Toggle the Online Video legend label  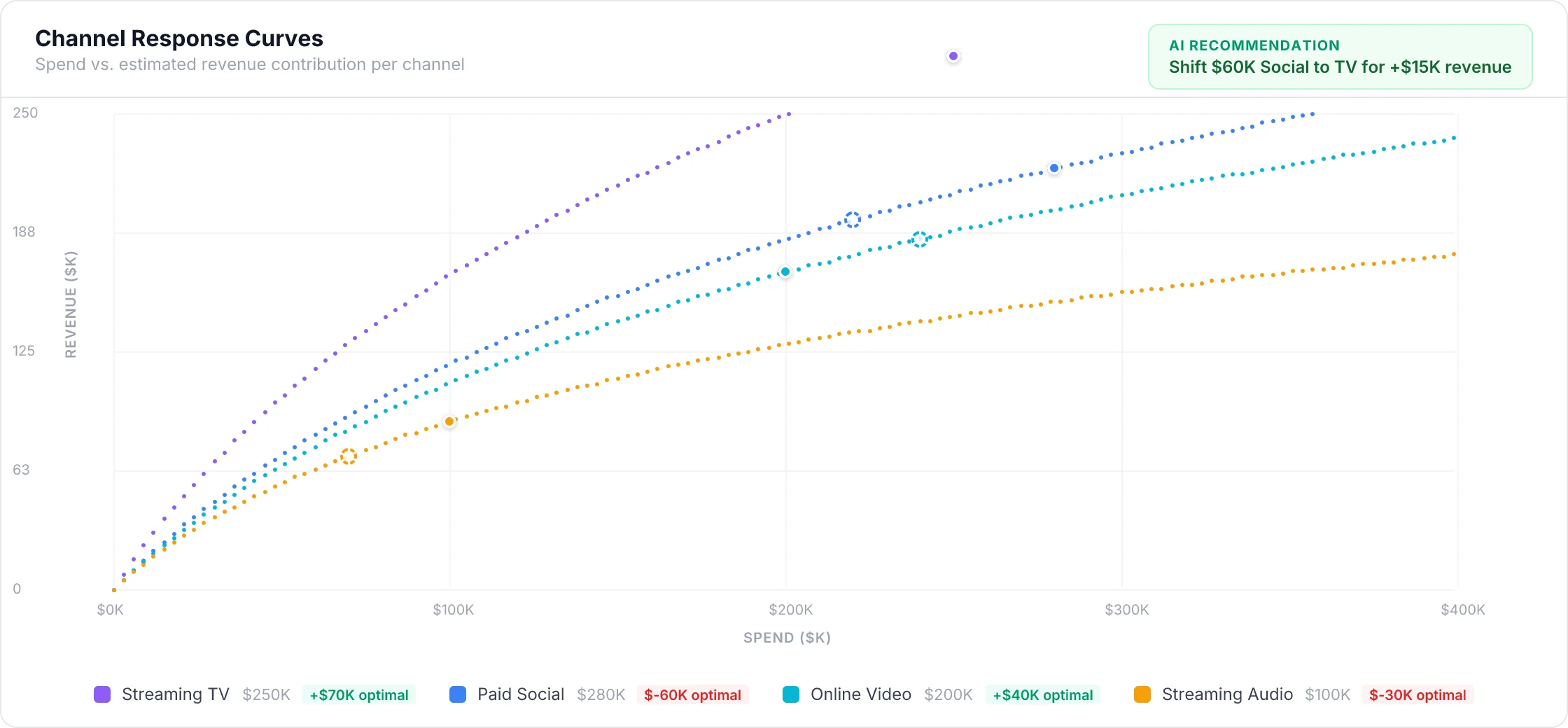(860, 694)
